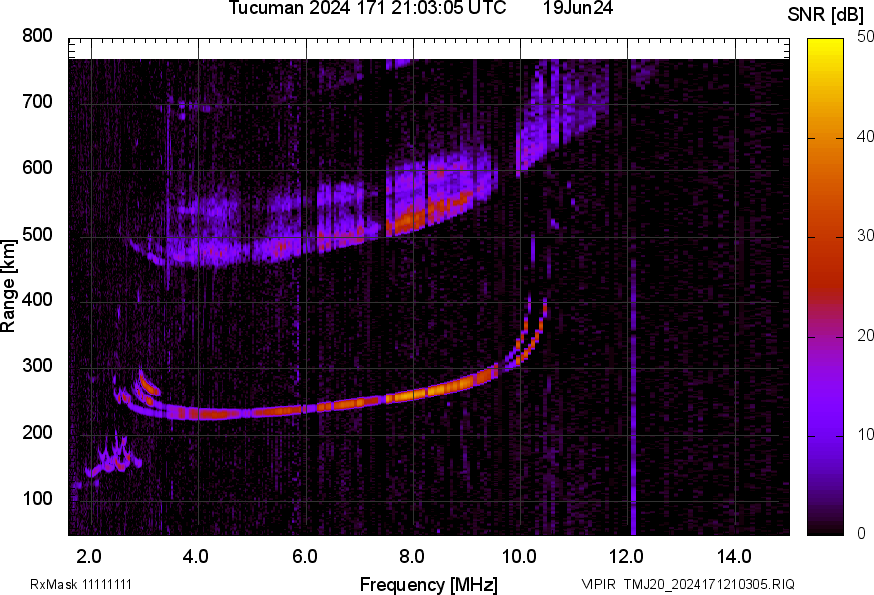Viewport: 874px width, 595px height.
Task: Click the title text 'Tucuman 2024 171 21:03:05 UTC'
Action: coord(367,8)
